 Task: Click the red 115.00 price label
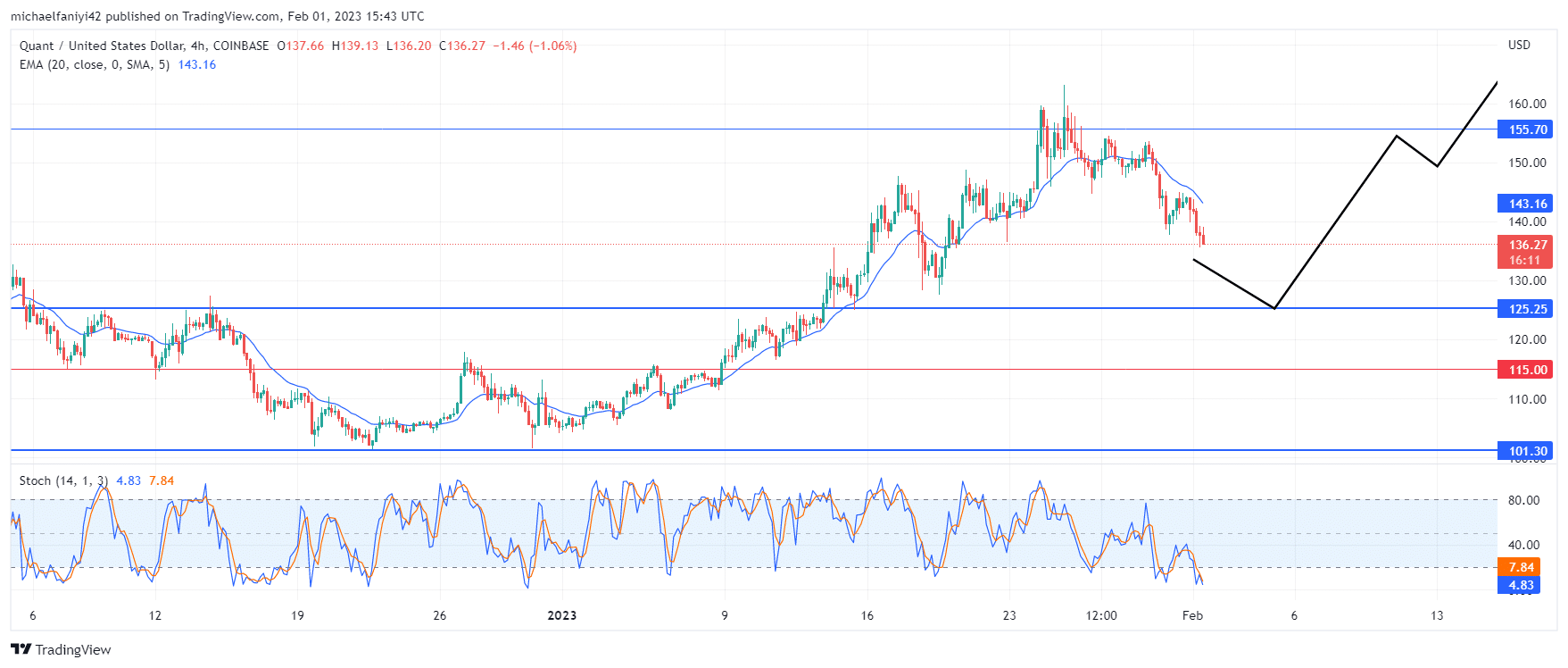(x=1527, y=370)
